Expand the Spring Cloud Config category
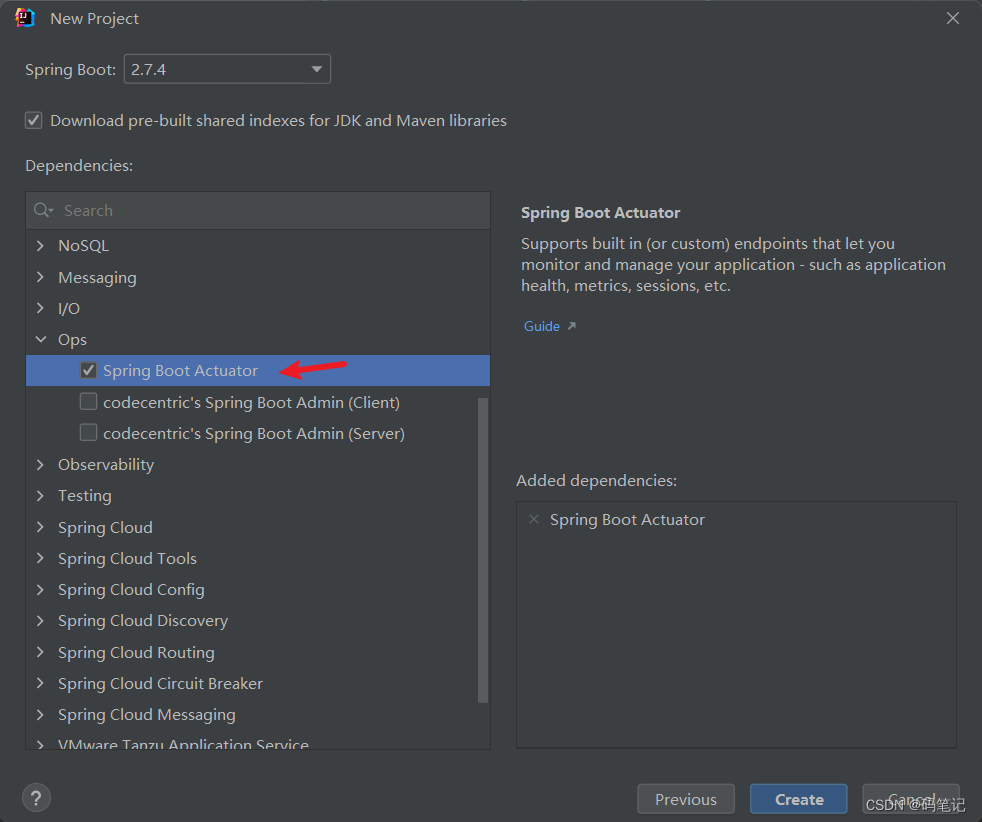 (x=41, y=590)
